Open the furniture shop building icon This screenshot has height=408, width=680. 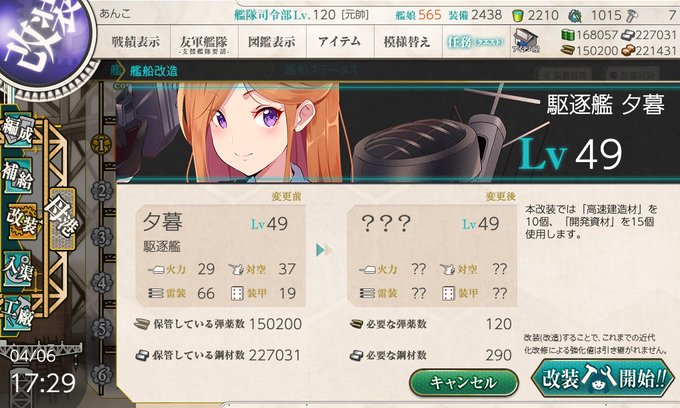pos(525,41)
